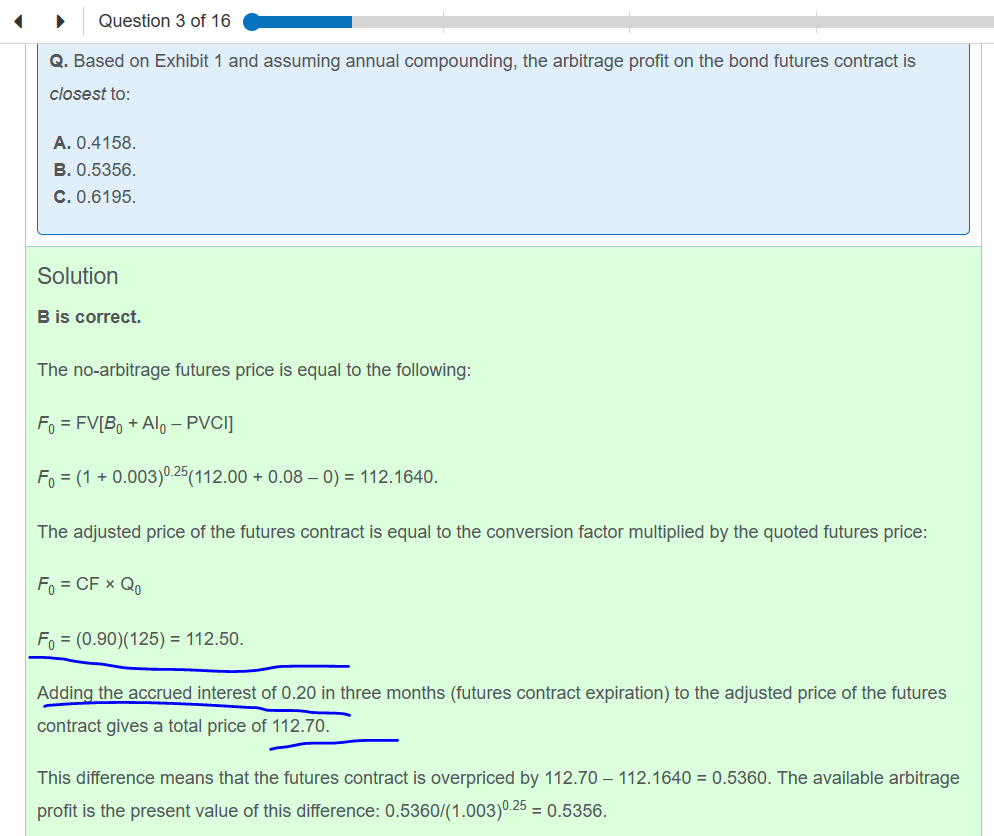
Task: Click the progress bar's round start handle
Action: [x=251, y=21]
